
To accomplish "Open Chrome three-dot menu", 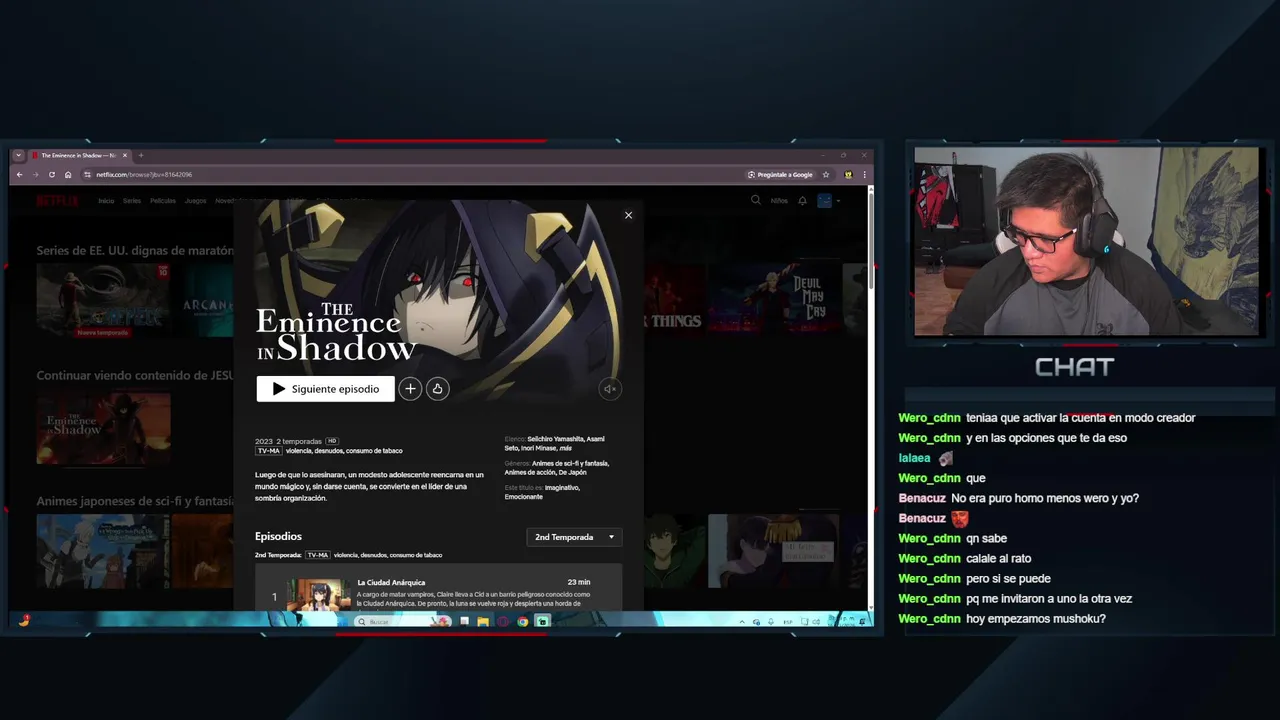I will point(865,174).
